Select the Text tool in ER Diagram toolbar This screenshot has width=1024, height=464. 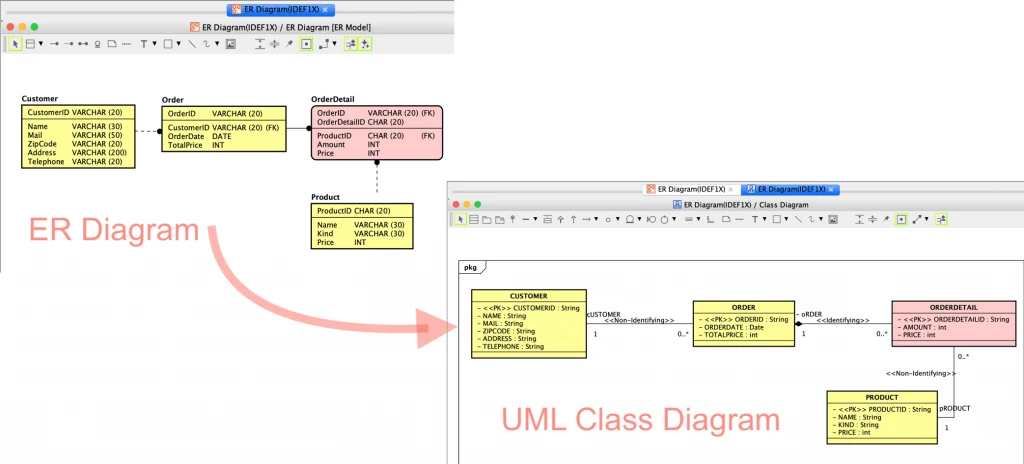144,44
